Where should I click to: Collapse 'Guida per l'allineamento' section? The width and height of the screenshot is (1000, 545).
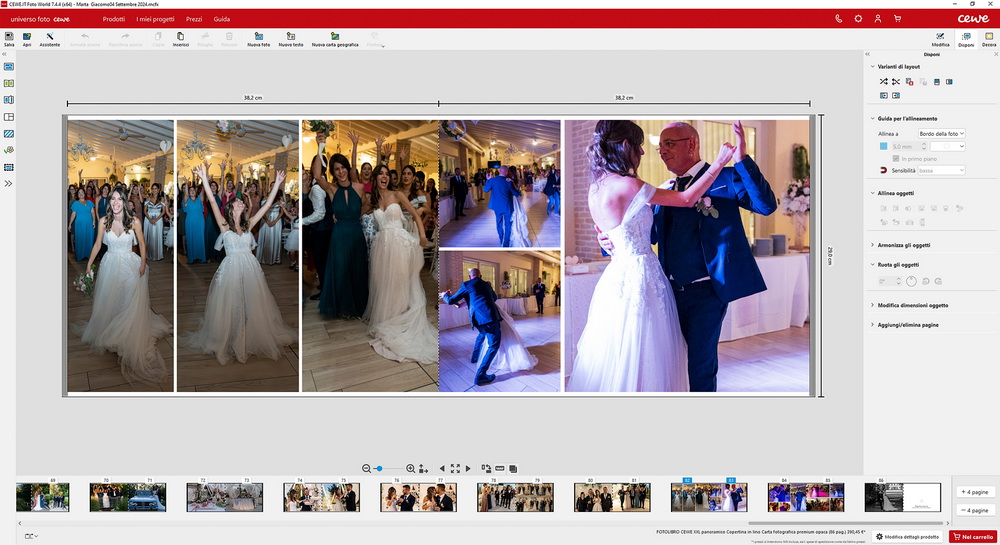(872, 119)
